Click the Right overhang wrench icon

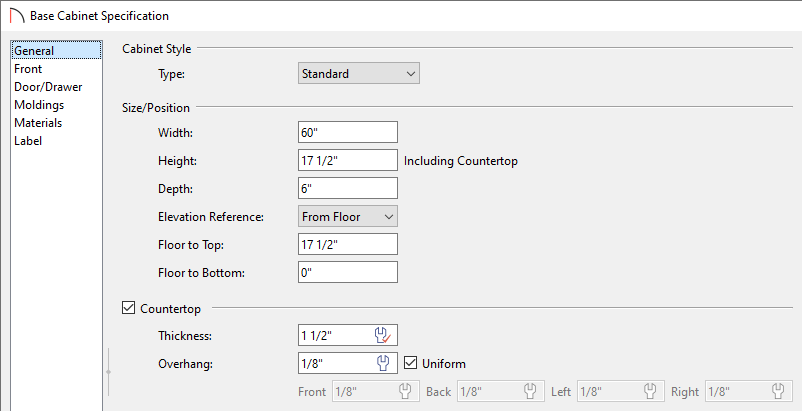pyautogui.click(x=778, y=392)
